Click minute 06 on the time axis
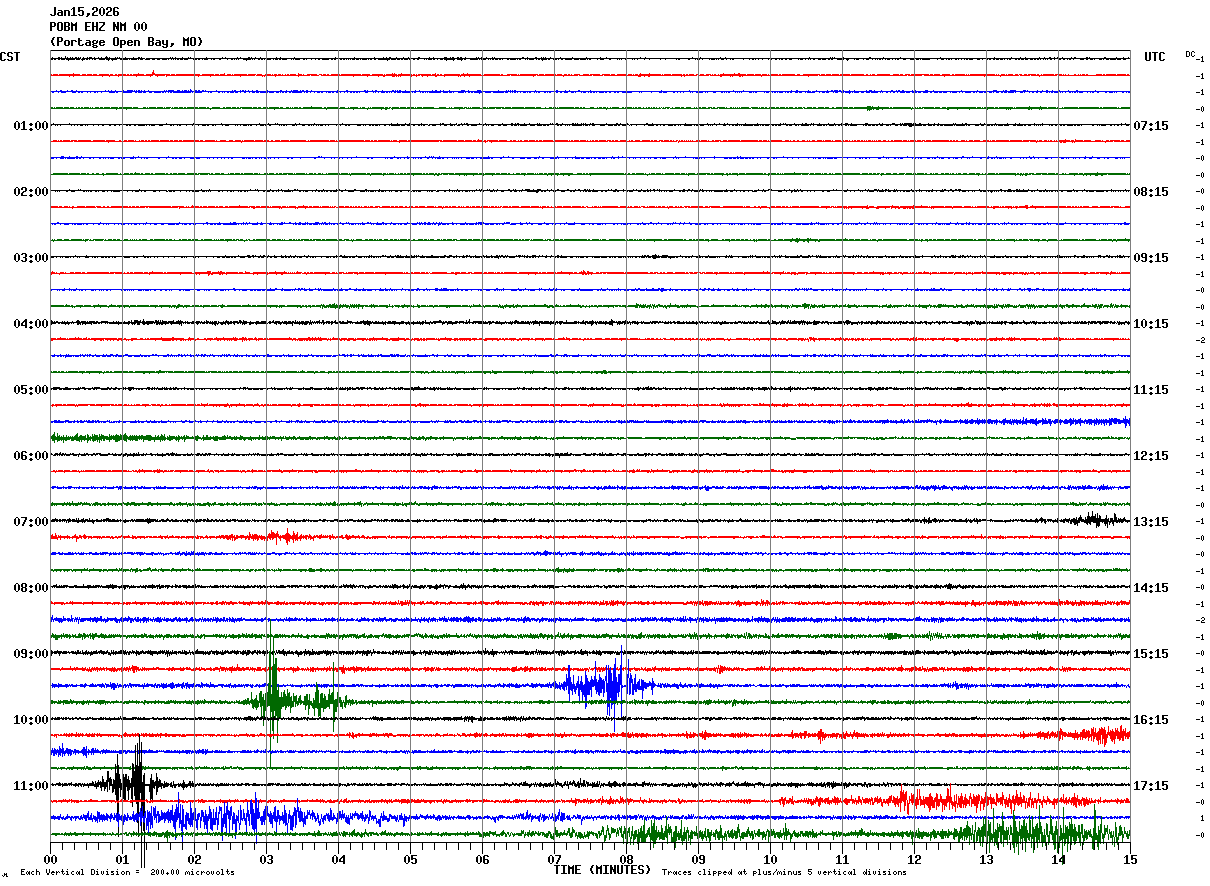Image resolution: width=1210 pixels, height=886 pixels. (482, 859)
